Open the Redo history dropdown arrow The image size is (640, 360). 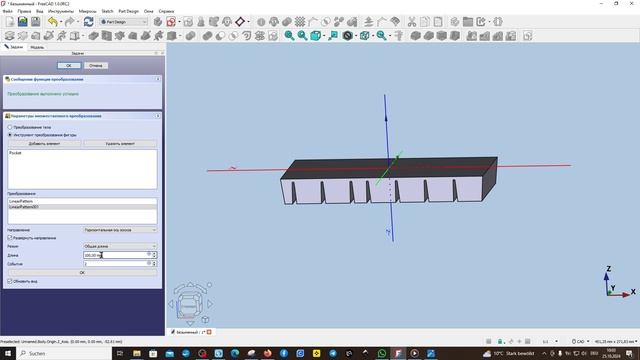pos(78,22)
